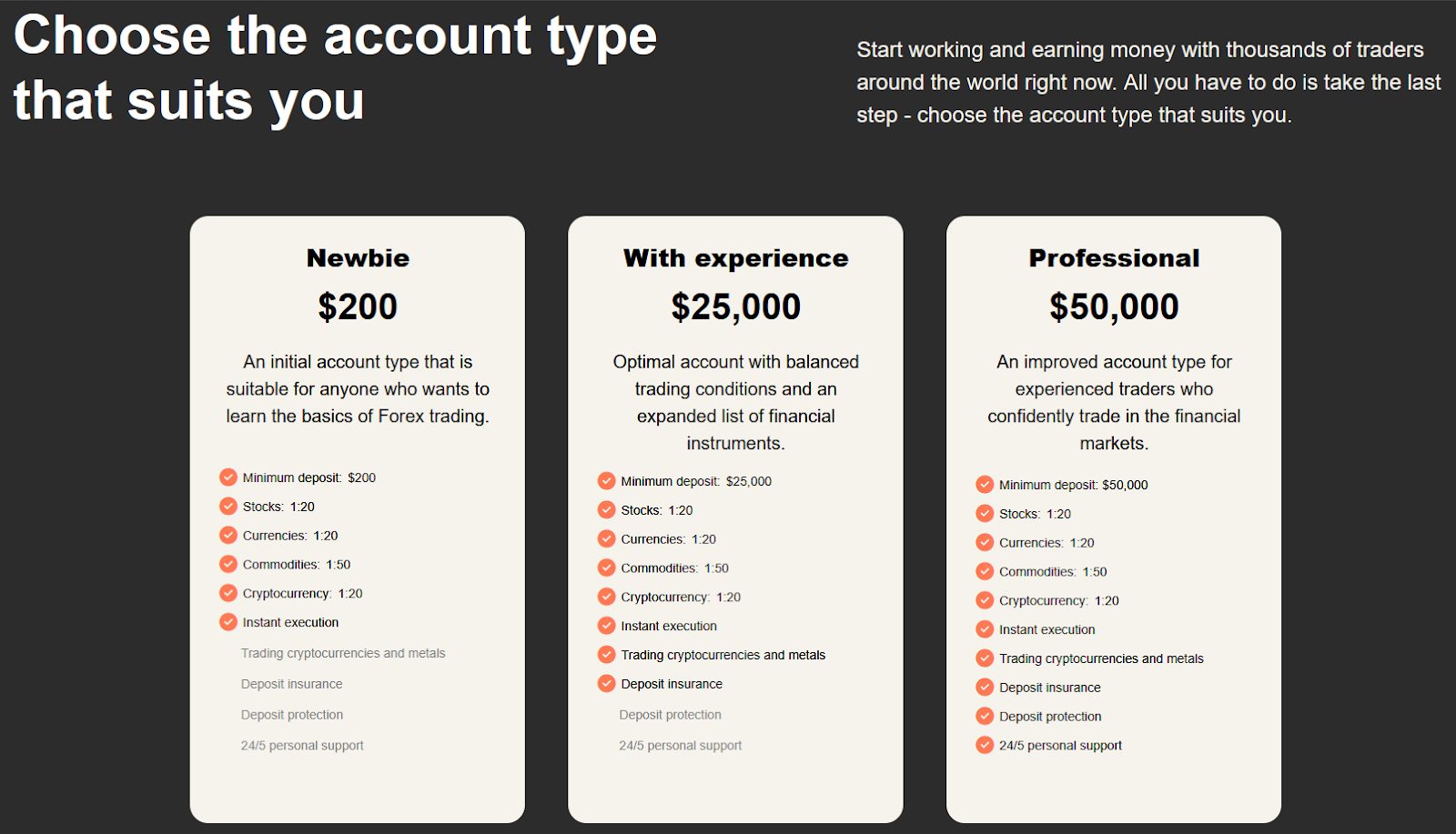Click the checkmark by With experience Trading cryptocurrencies and metals
The width and height of the screenshot is (1456, 834).
click(x=607, y=655)
